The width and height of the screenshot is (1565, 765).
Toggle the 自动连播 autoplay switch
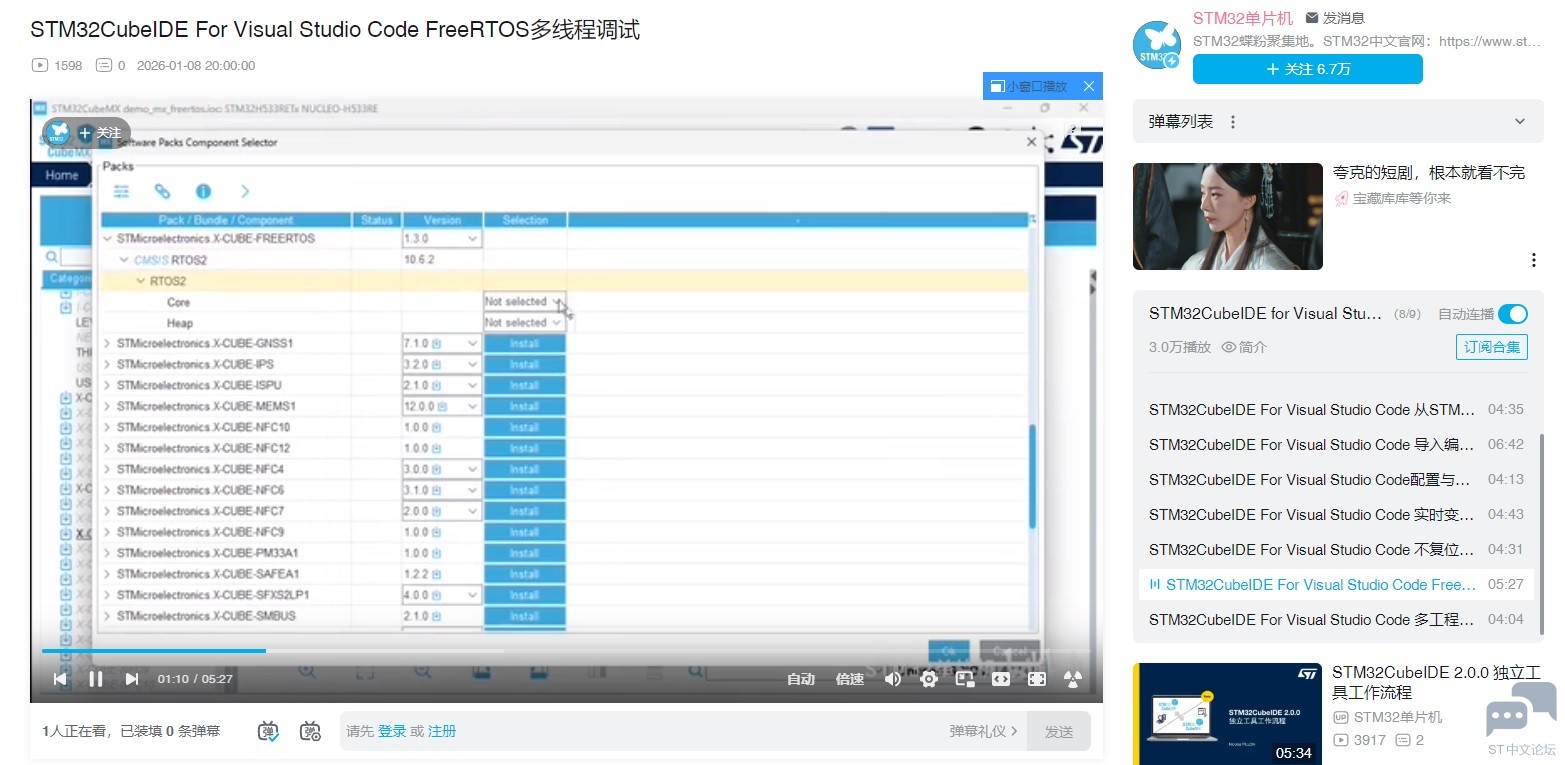[1512, 314]
